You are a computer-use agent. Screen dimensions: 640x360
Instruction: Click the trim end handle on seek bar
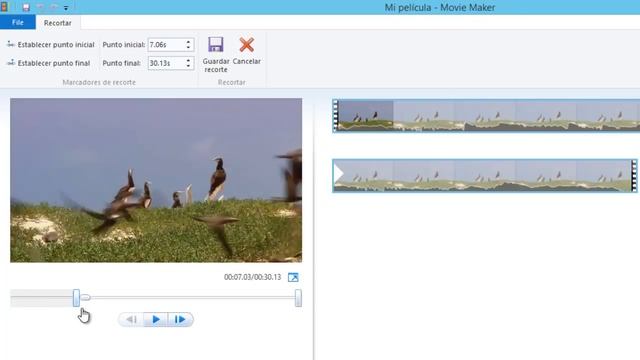[298, 298]
